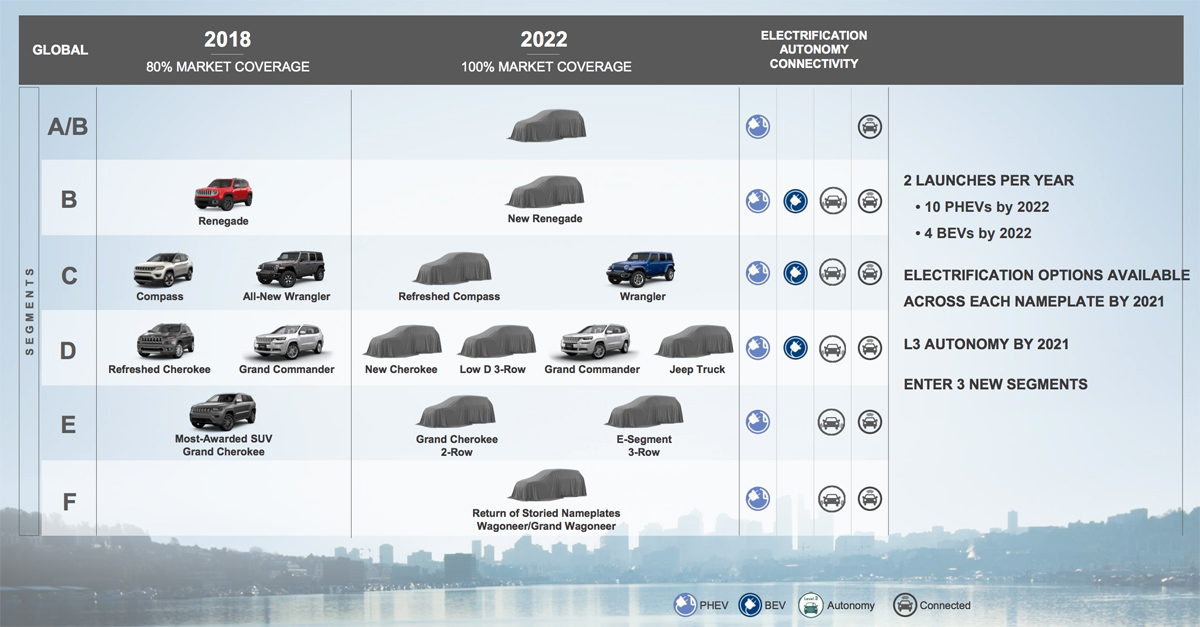Screen dimensions: 1200x627
Task: Click the 2018 column heading
Action: coord(228,40)
